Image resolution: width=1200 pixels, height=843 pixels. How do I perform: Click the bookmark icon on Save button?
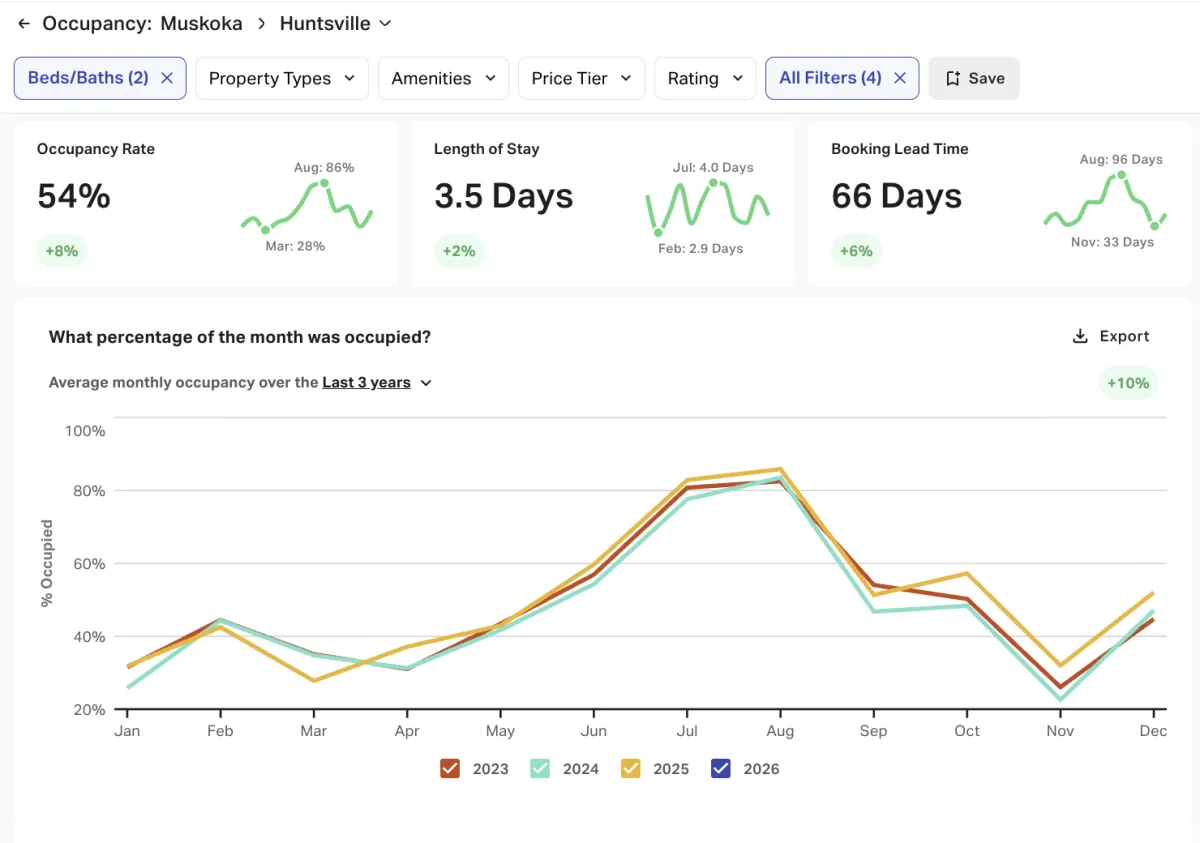pos(952,78)
